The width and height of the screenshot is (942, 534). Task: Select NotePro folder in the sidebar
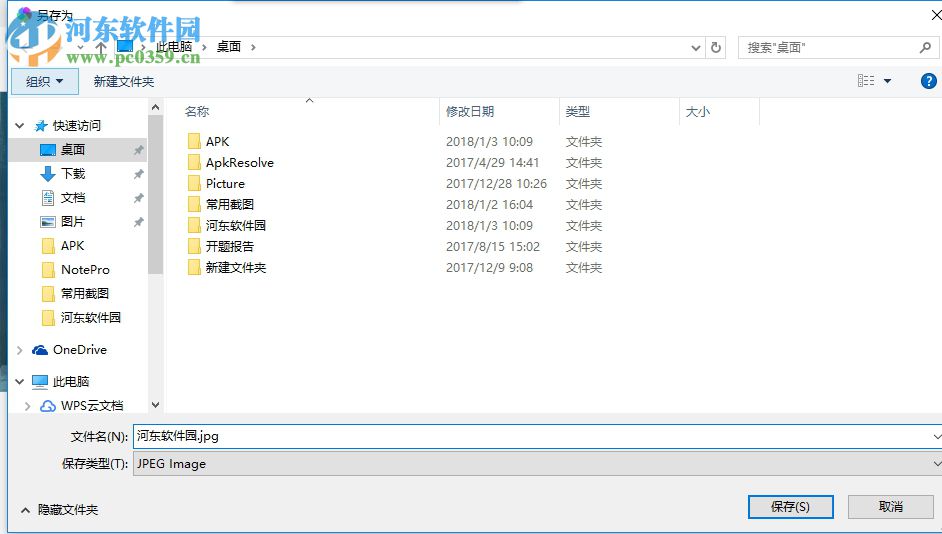(85, 270)
